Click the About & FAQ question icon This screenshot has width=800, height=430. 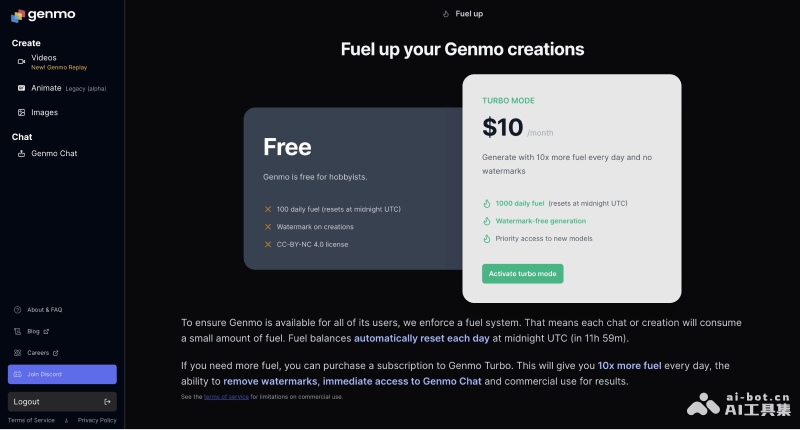tap(17, 310)
